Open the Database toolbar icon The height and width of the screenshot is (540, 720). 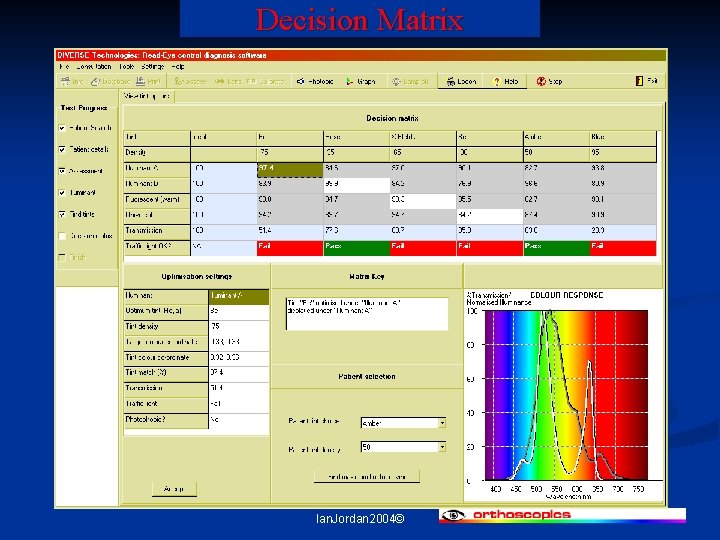(x=110, y=81)
